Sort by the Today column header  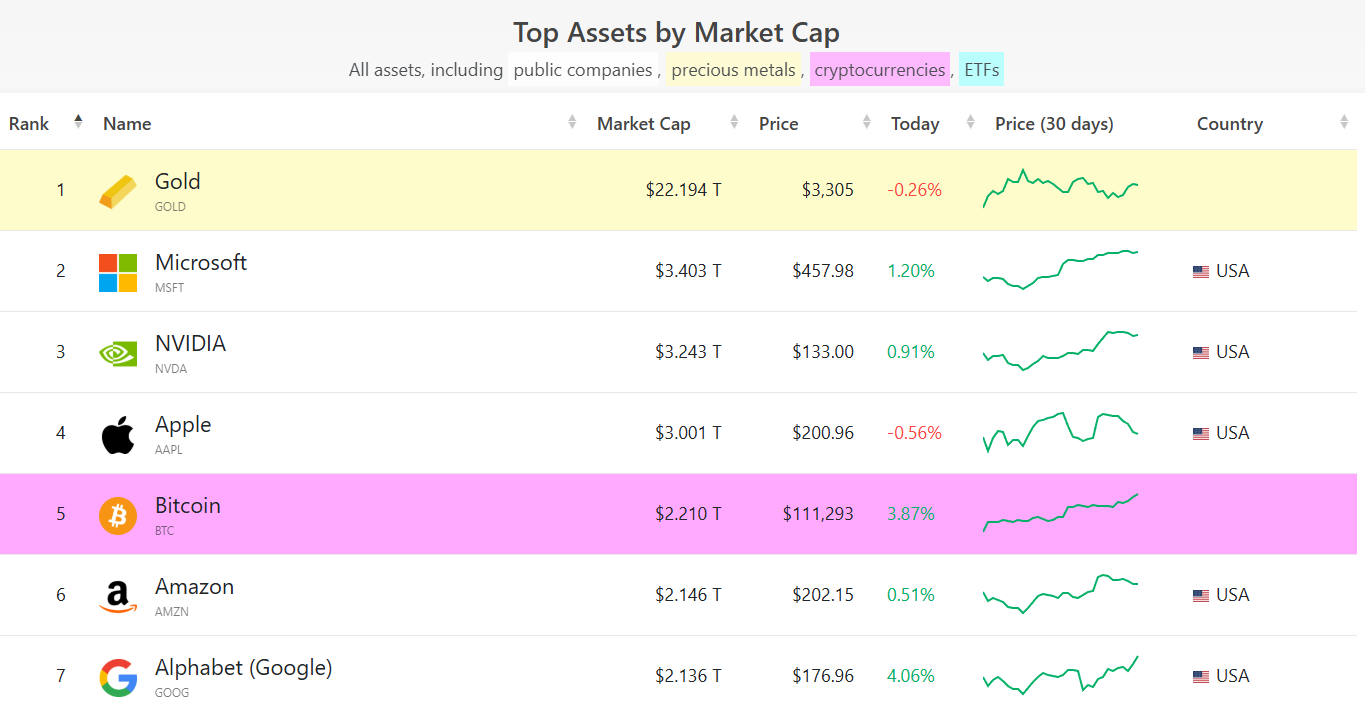pos(915,124)
